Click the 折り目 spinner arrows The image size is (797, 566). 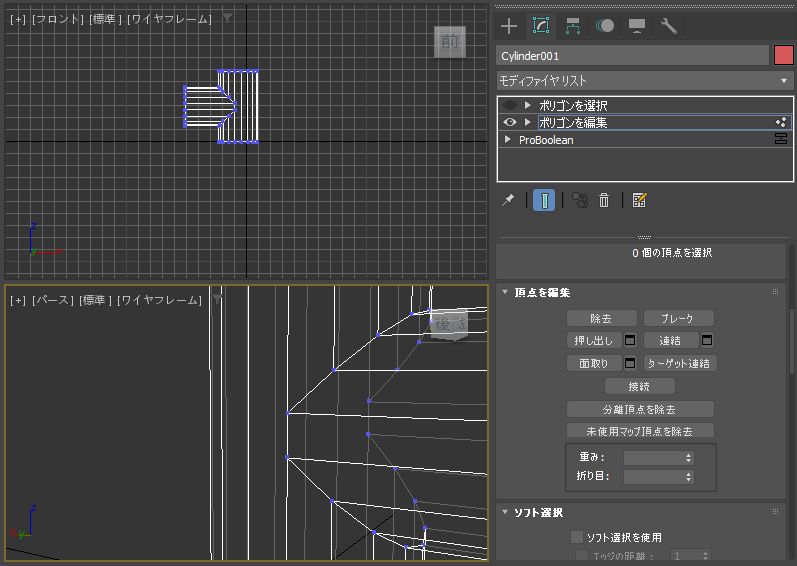pos(688,477)
